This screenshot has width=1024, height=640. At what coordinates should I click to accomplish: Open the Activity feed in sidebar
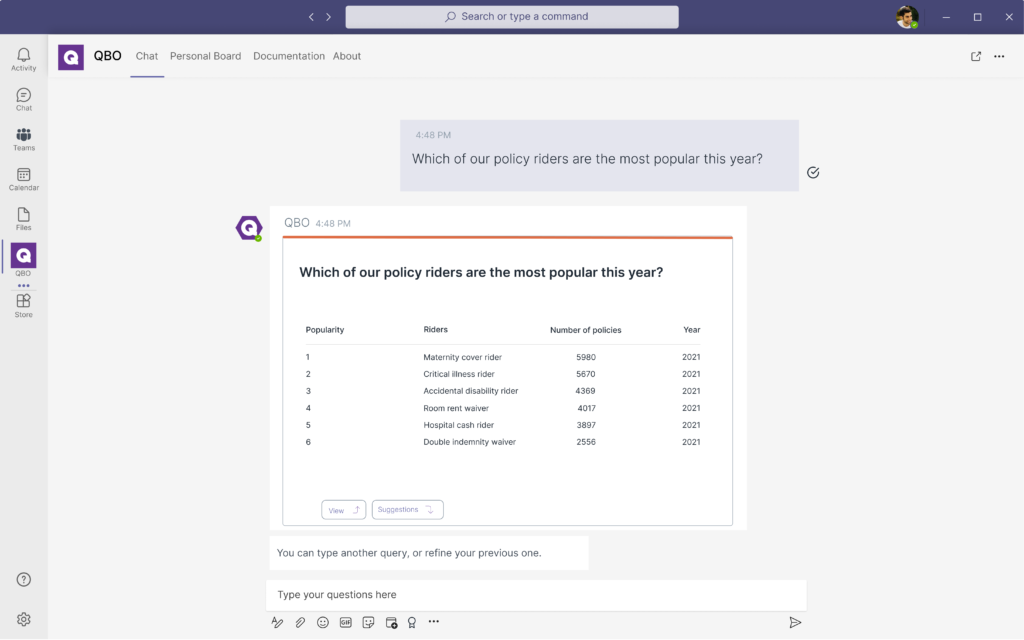(x=23, y=59)
